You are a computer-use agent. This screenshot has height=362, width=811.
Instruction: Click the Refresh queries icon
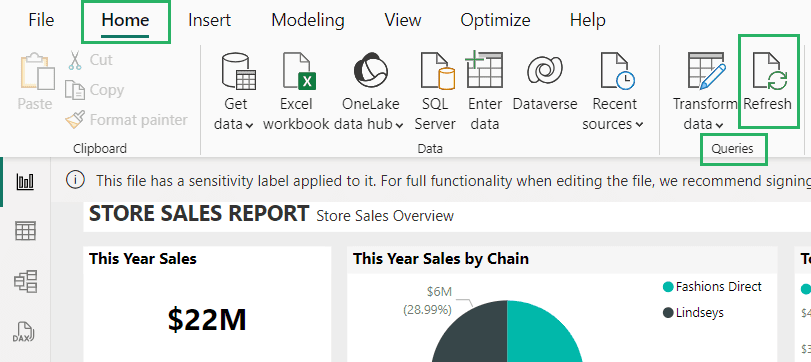click(768, 73)
